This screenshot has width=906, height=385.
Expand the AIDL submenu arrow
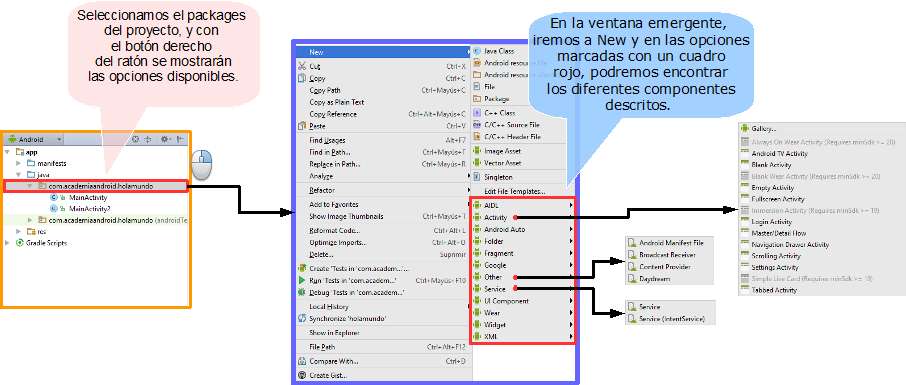[571, 205]
